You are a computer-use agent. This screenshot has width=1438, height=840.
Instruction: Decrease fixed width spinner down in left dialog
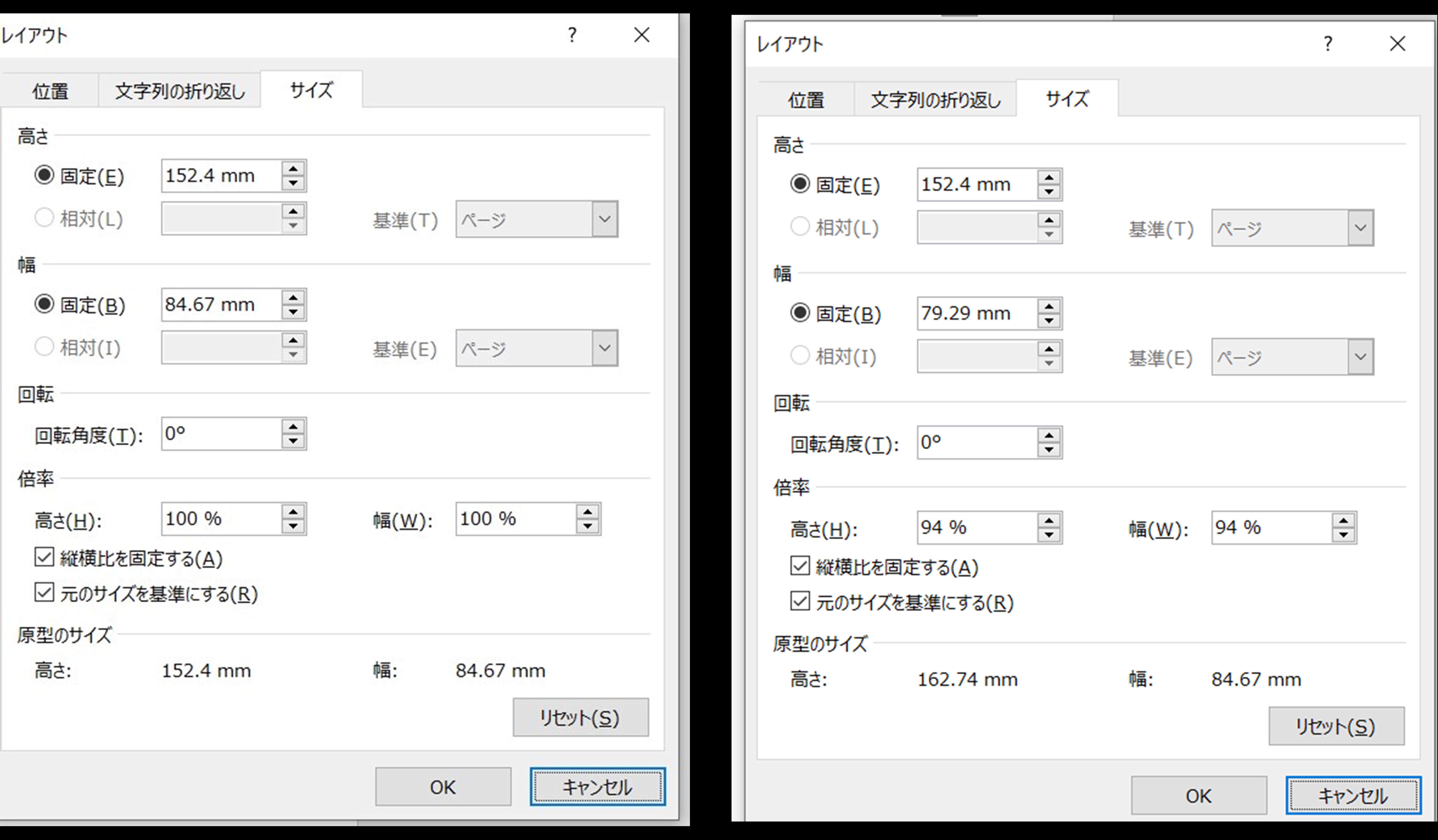(293, 312)
